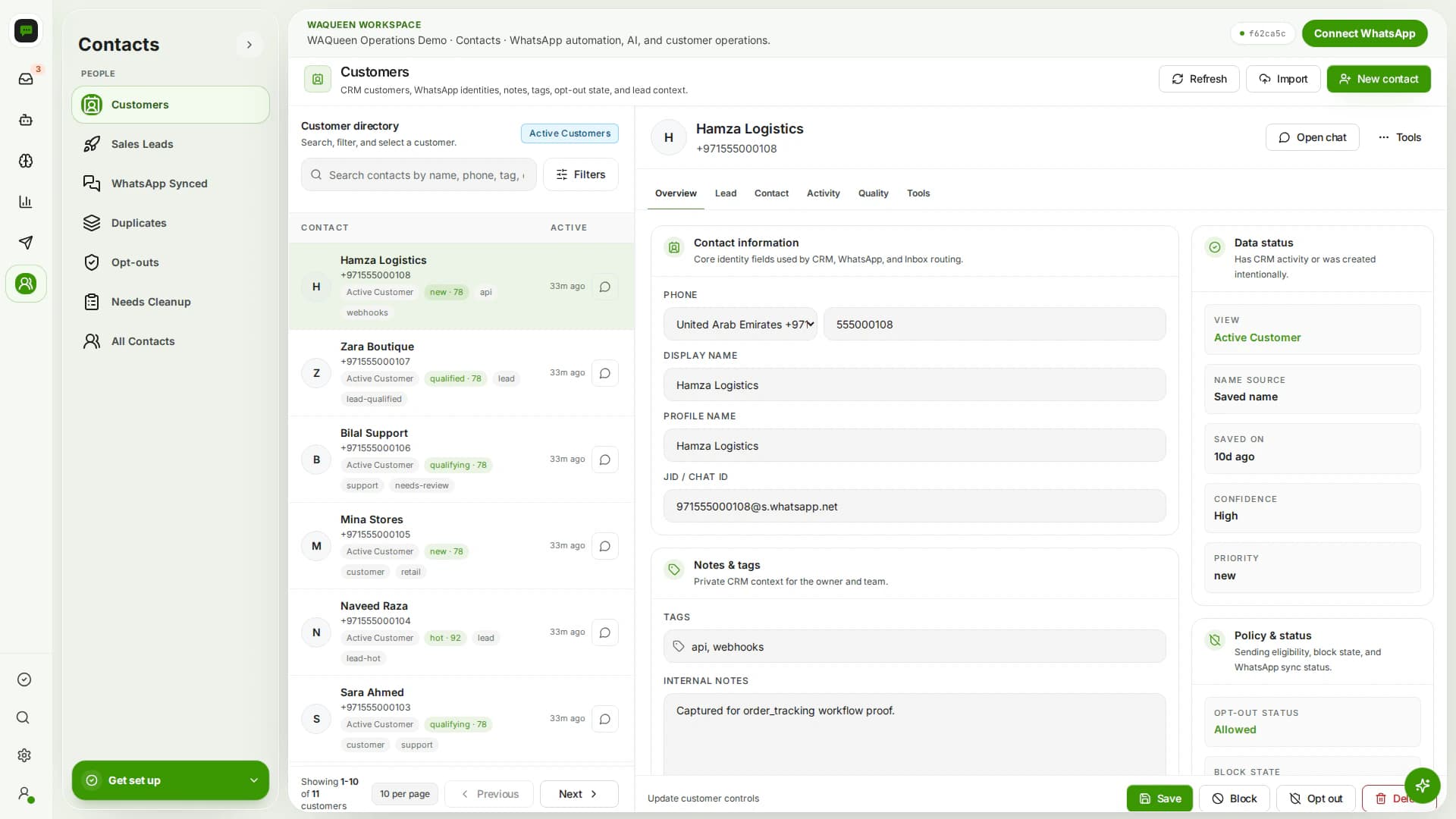Open the analytics bar chart icon

click(26, 202)
